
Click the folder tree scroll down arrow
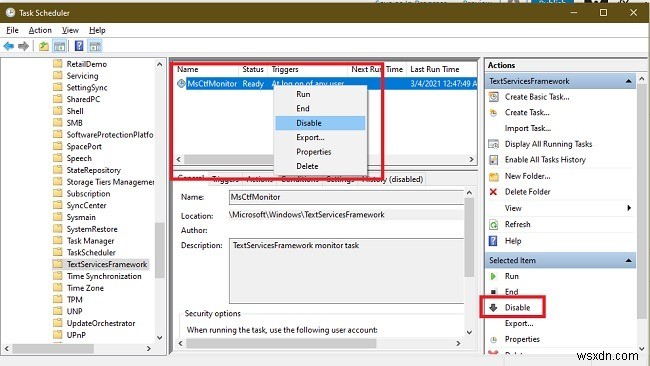(x=160, y=338)
